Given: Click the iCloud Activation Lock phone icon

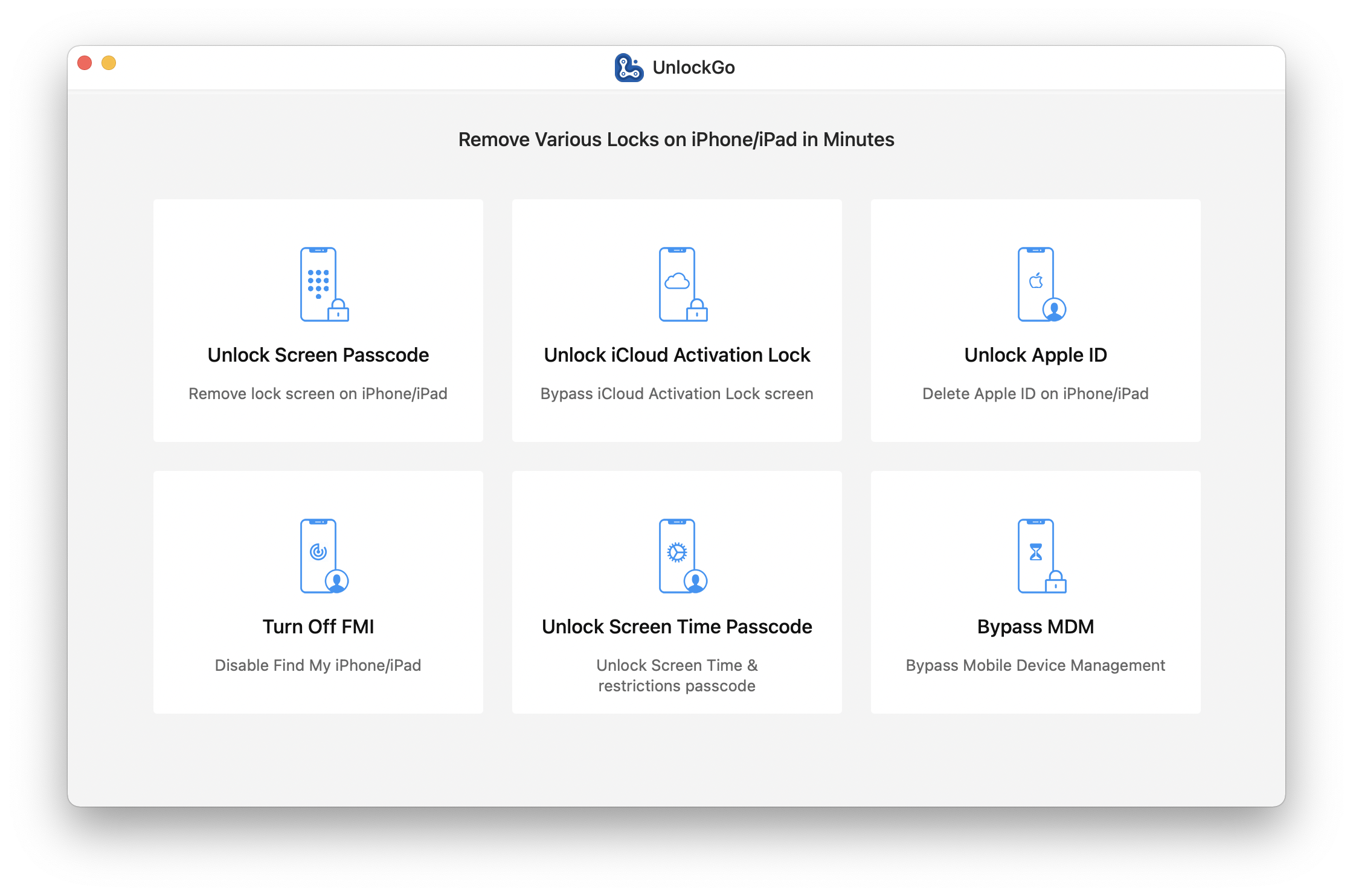Looking at the screenshot, I should pos(683,284).
